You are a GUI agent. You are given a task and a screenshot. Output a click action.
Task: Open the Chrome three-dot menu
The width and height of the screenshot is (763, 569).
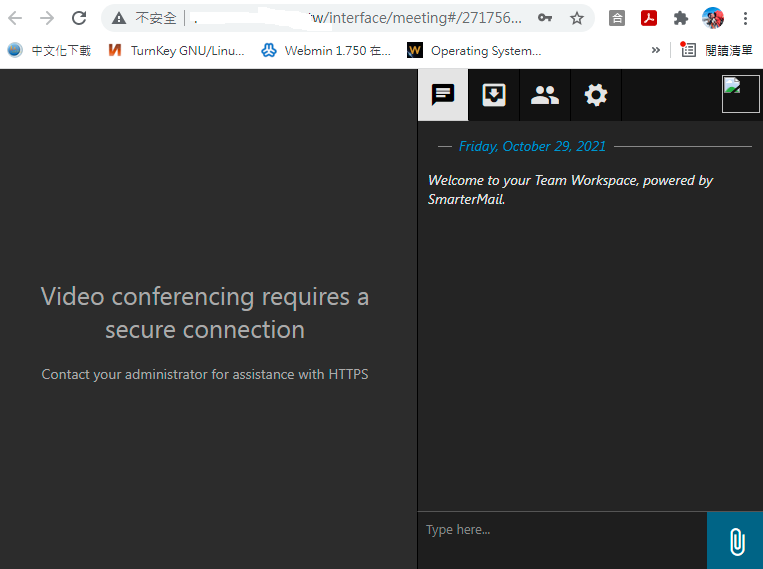746,18
